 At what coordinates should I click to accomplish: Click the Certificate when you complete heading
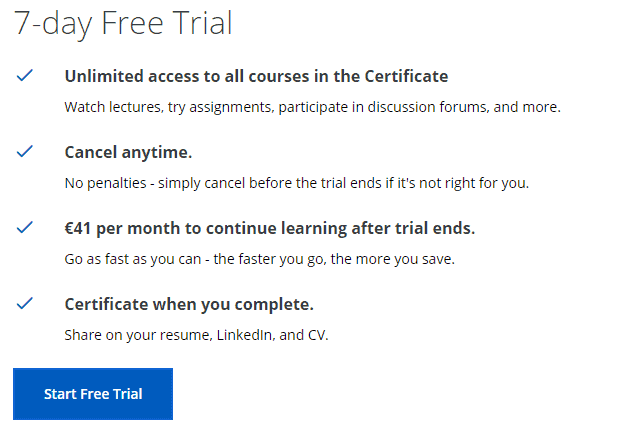click(189, 304)
